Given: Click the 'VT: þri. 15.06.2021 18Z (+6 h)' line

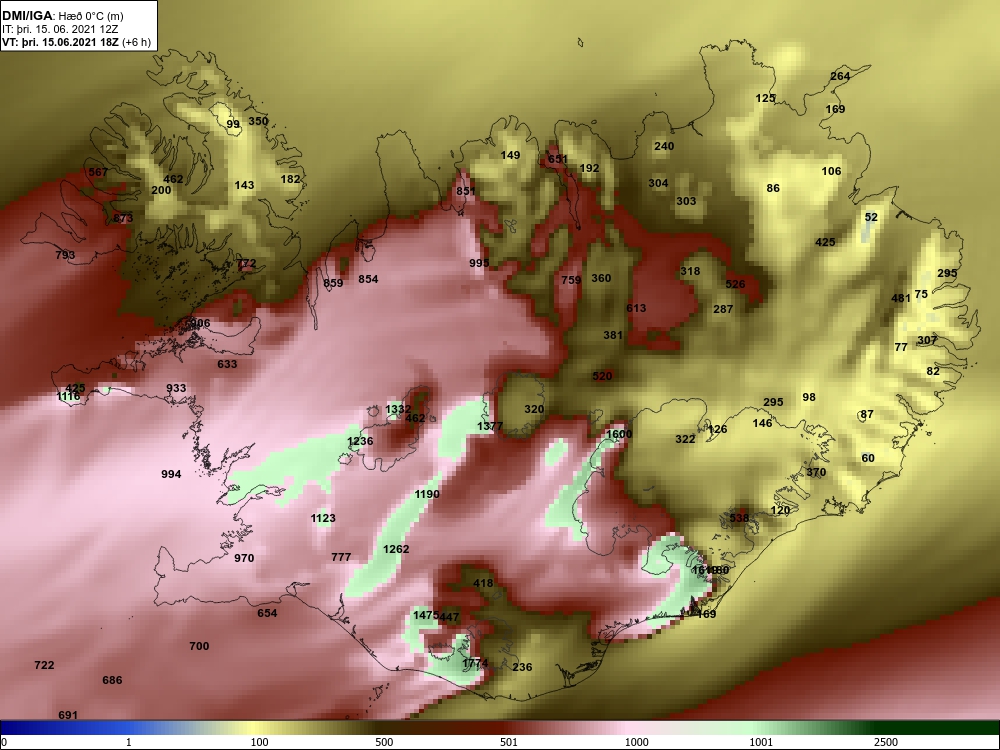Looking at the screenshot, I should coord(77,42).
